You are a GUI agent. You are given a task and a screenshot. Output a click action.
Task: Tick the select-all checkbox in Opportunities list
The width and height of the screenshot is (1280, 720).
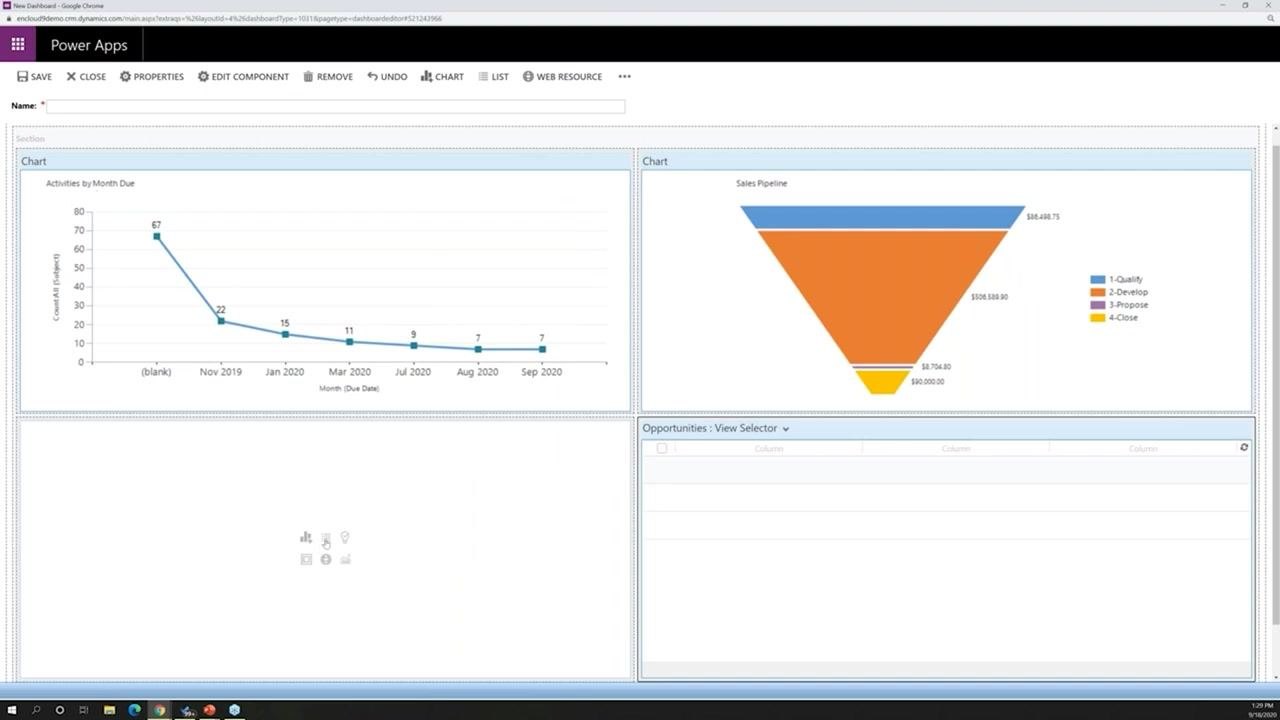click(661, 448)
